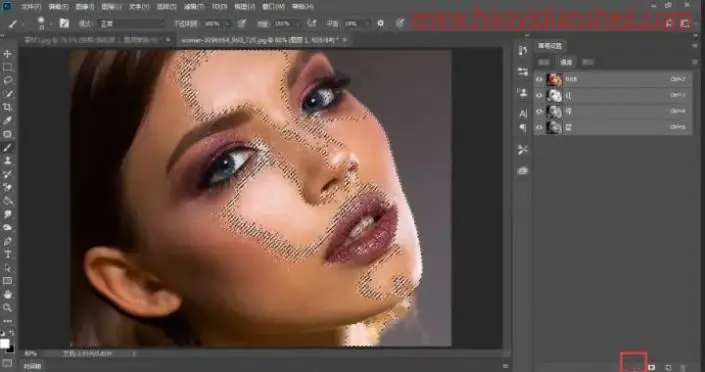Screen dimensions: 705x372
Task: Click load channel as selection button
Action: [x=634, y=367]
